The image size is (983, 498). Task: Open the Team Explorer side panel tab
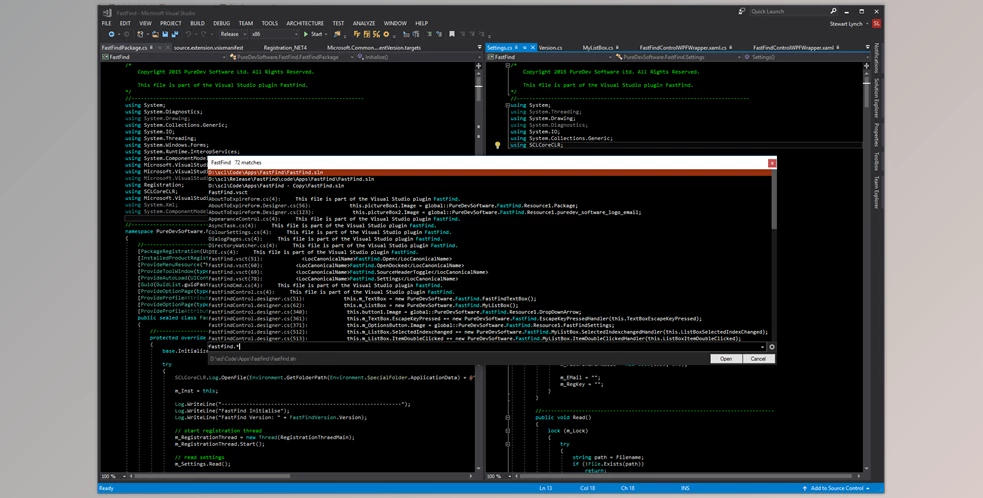tap(876, 193)
